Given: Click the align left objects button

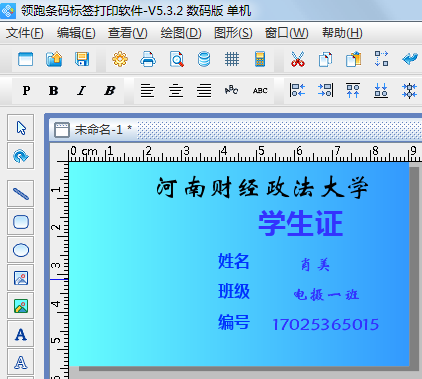Looking at the screenshot, I should (x=297, y=90).
